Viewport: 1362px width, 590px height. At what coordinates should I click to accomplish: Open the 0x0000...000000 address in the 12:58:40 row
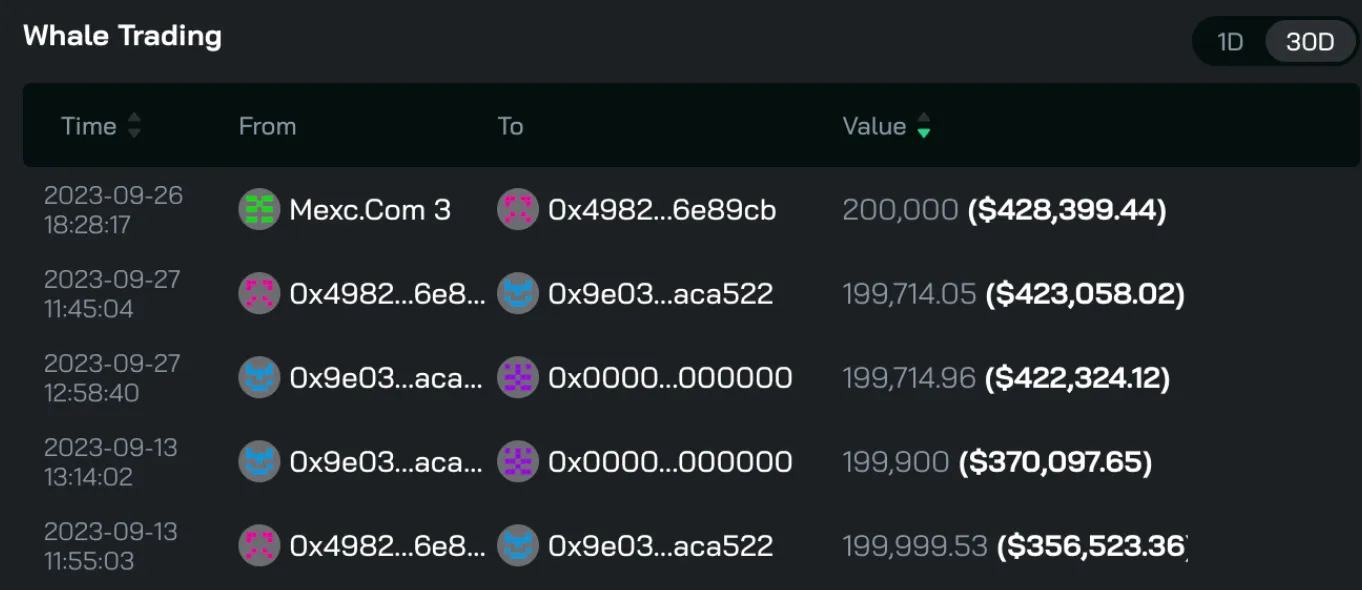coord(670,378)
